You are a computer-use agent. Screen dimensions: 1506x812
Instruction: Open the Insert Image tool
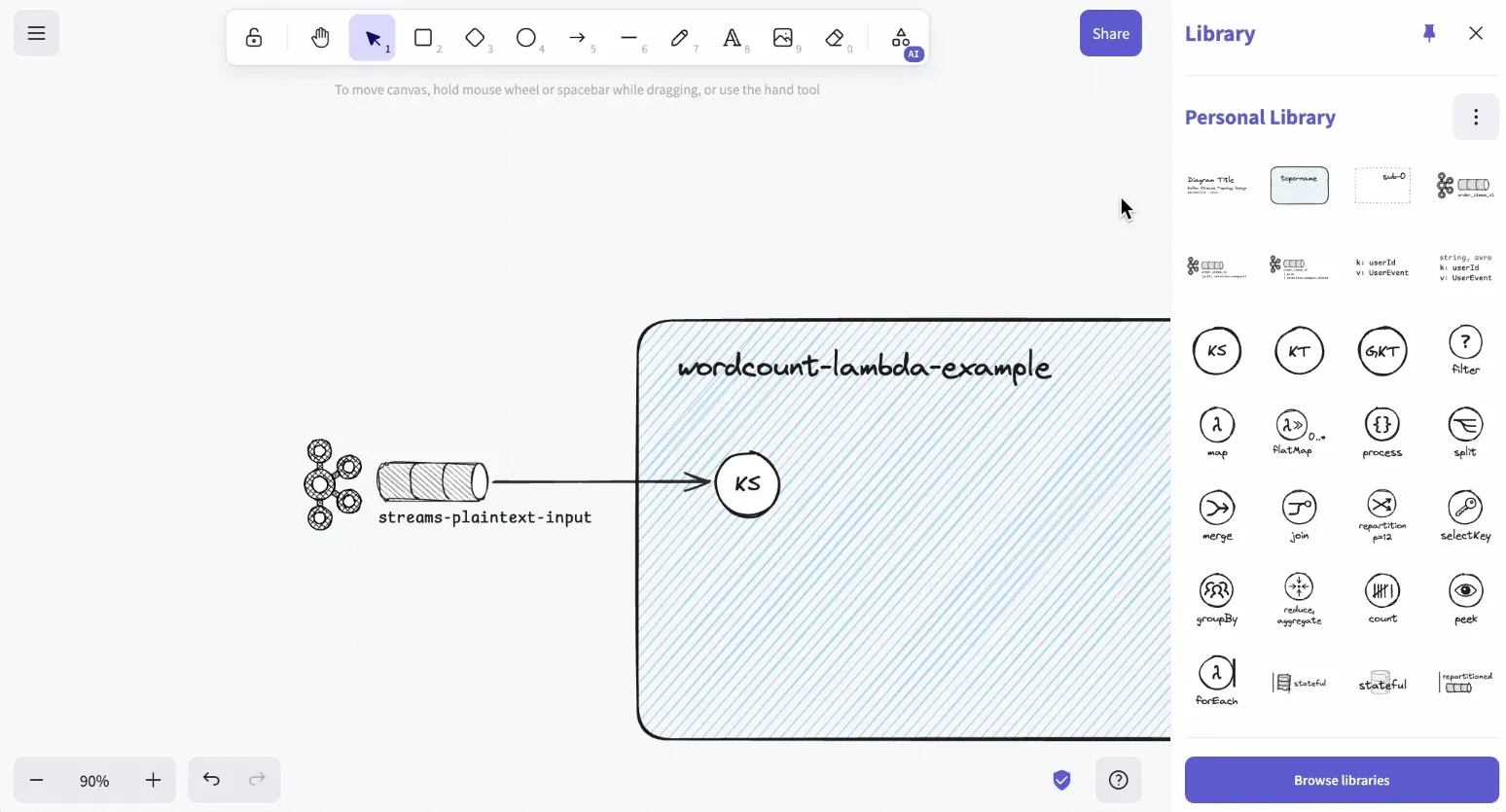[783, 38]
